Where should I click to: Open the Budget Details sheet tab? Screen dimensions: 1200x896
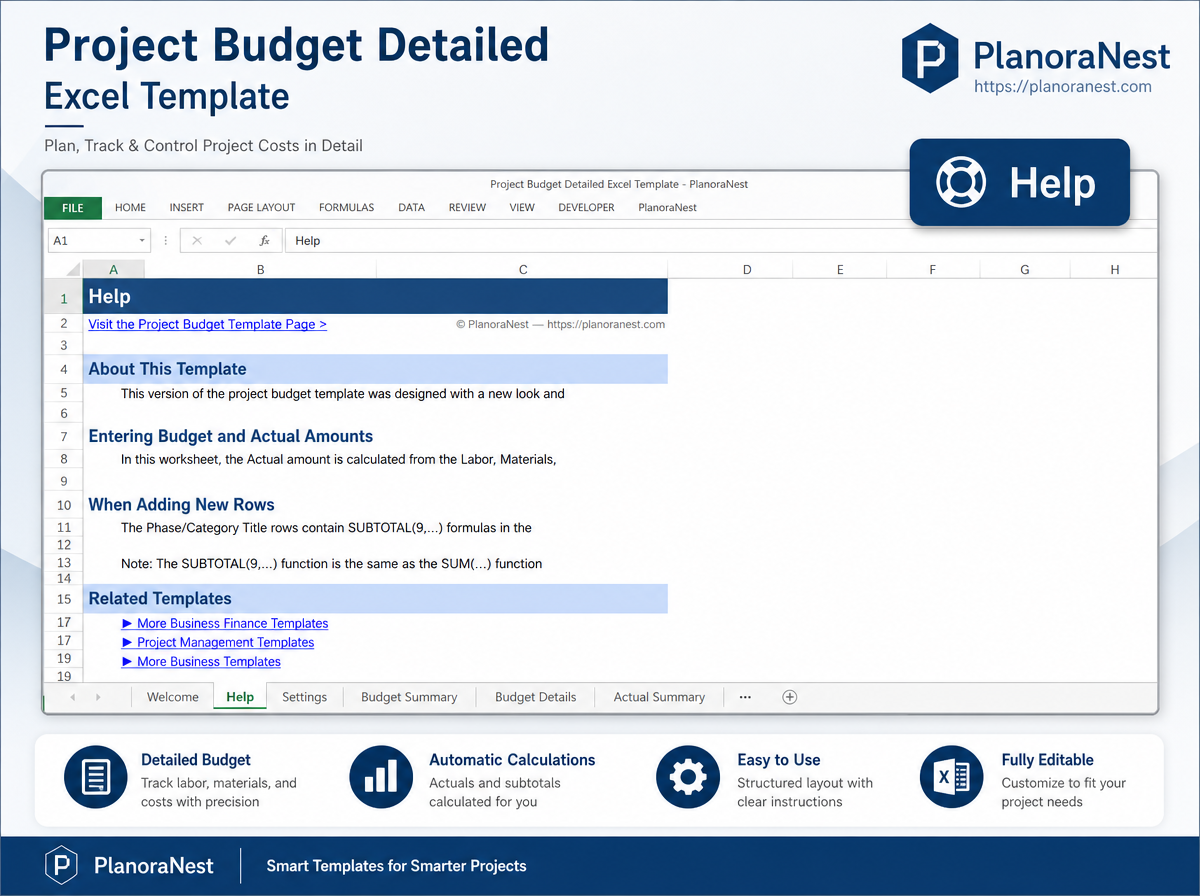[x=535, y=697]
